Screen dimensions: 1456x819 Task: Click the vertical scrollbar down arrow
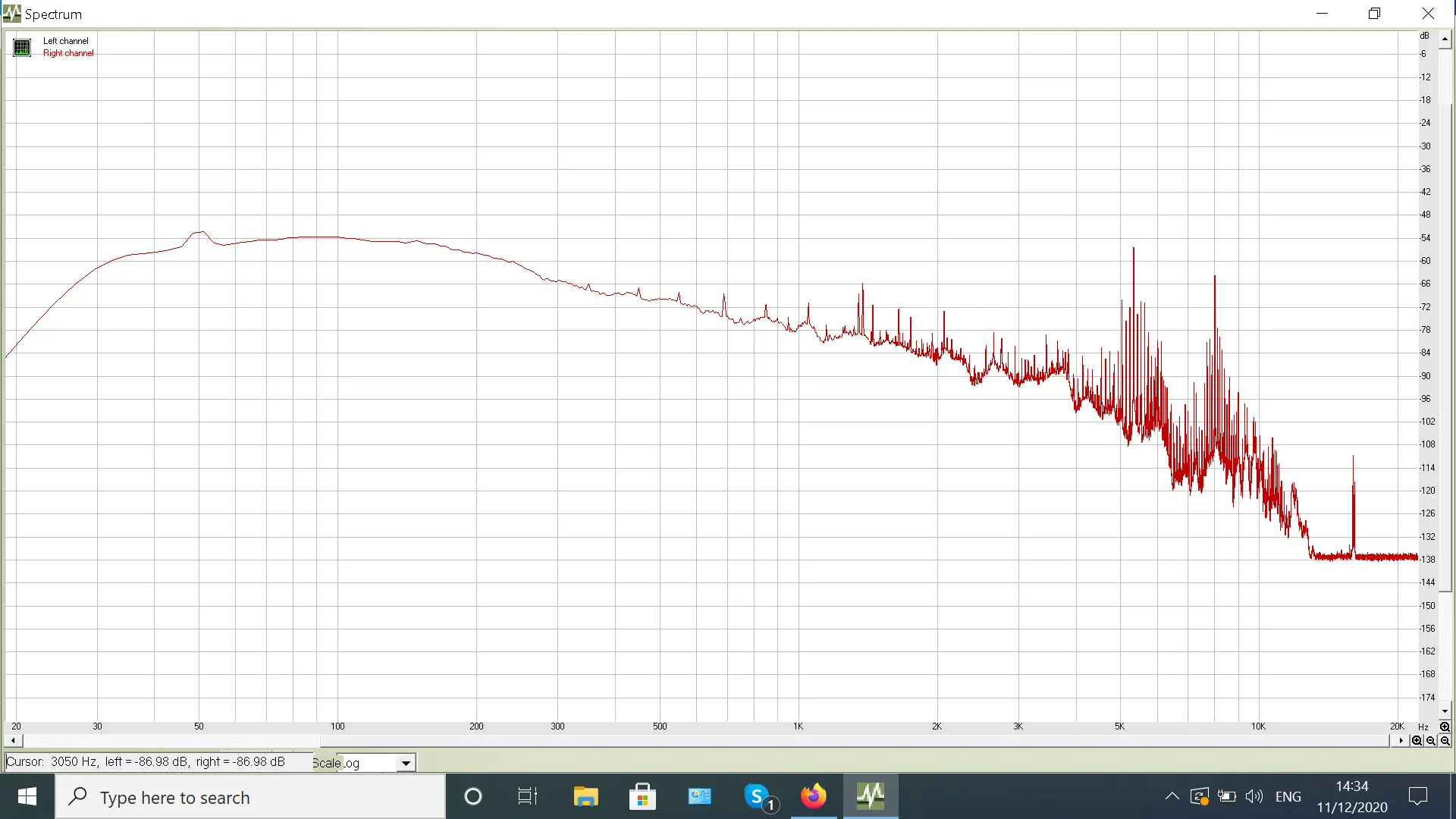click(1445, 711)
